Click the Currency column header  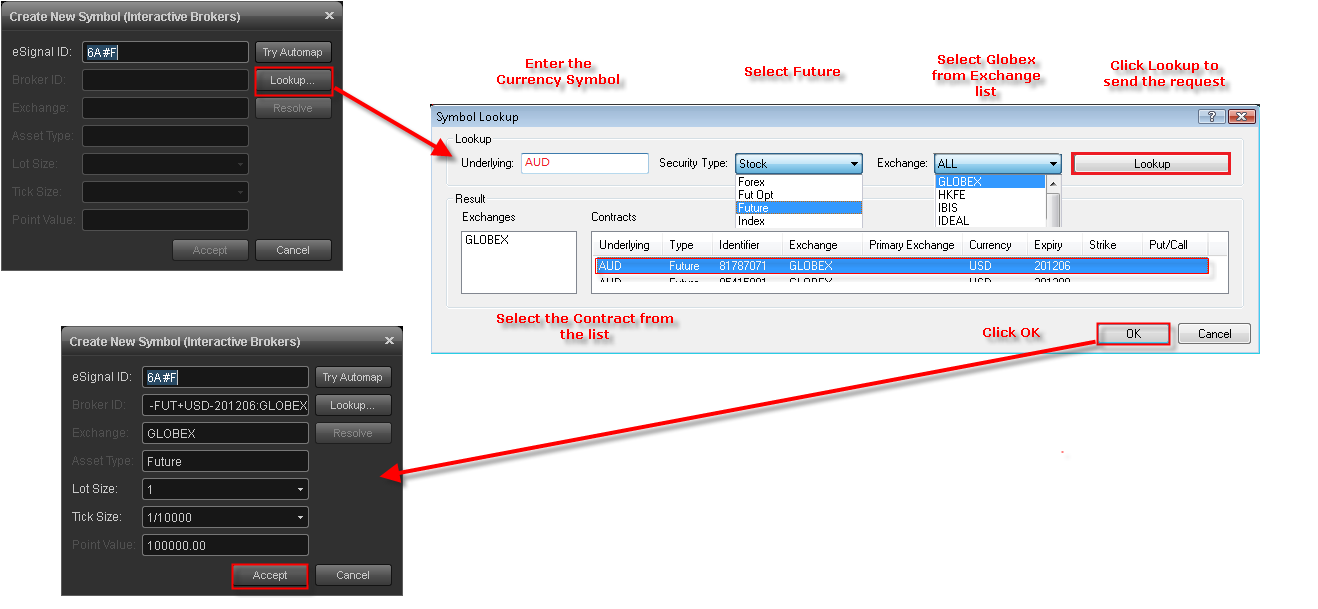coord(997,245)
